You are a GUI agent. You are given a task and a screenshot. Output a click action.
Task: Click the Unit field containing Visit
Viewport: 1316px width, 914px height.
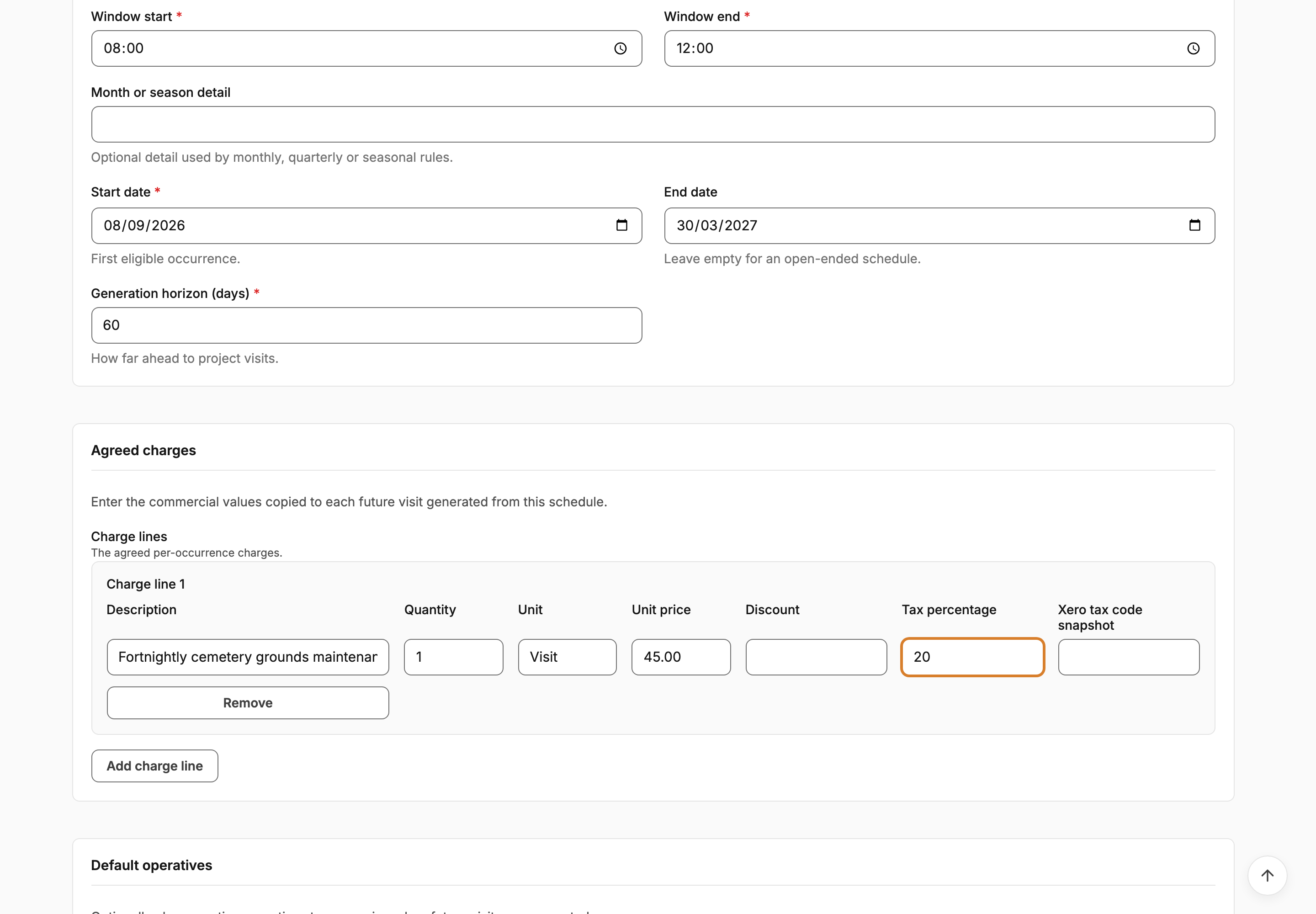coord(567,657)
